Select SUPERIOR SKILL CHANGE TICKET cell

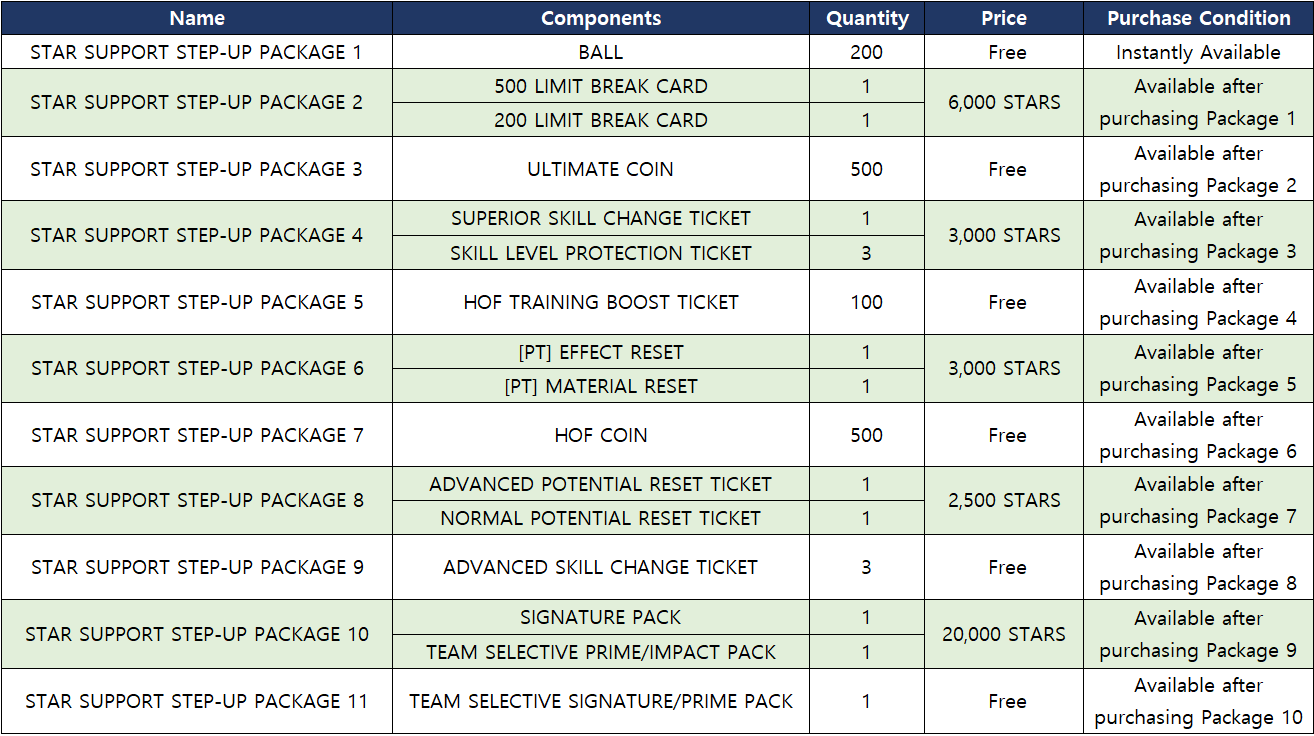point(600,218)
